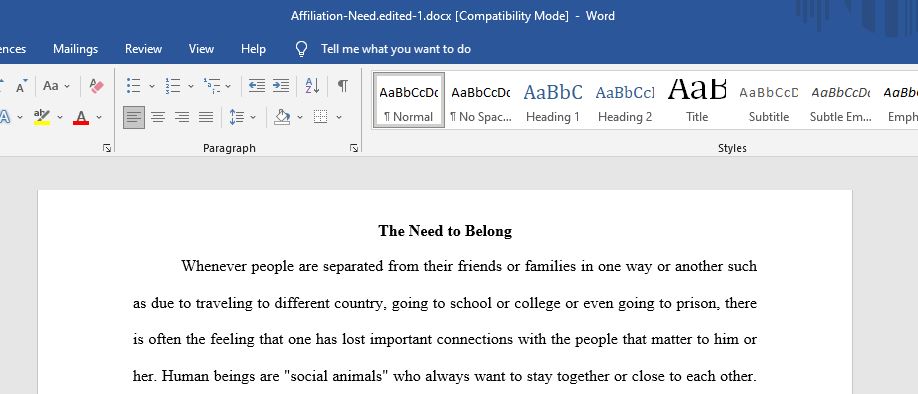Insert a bulleted list

(x=133, y=86)
